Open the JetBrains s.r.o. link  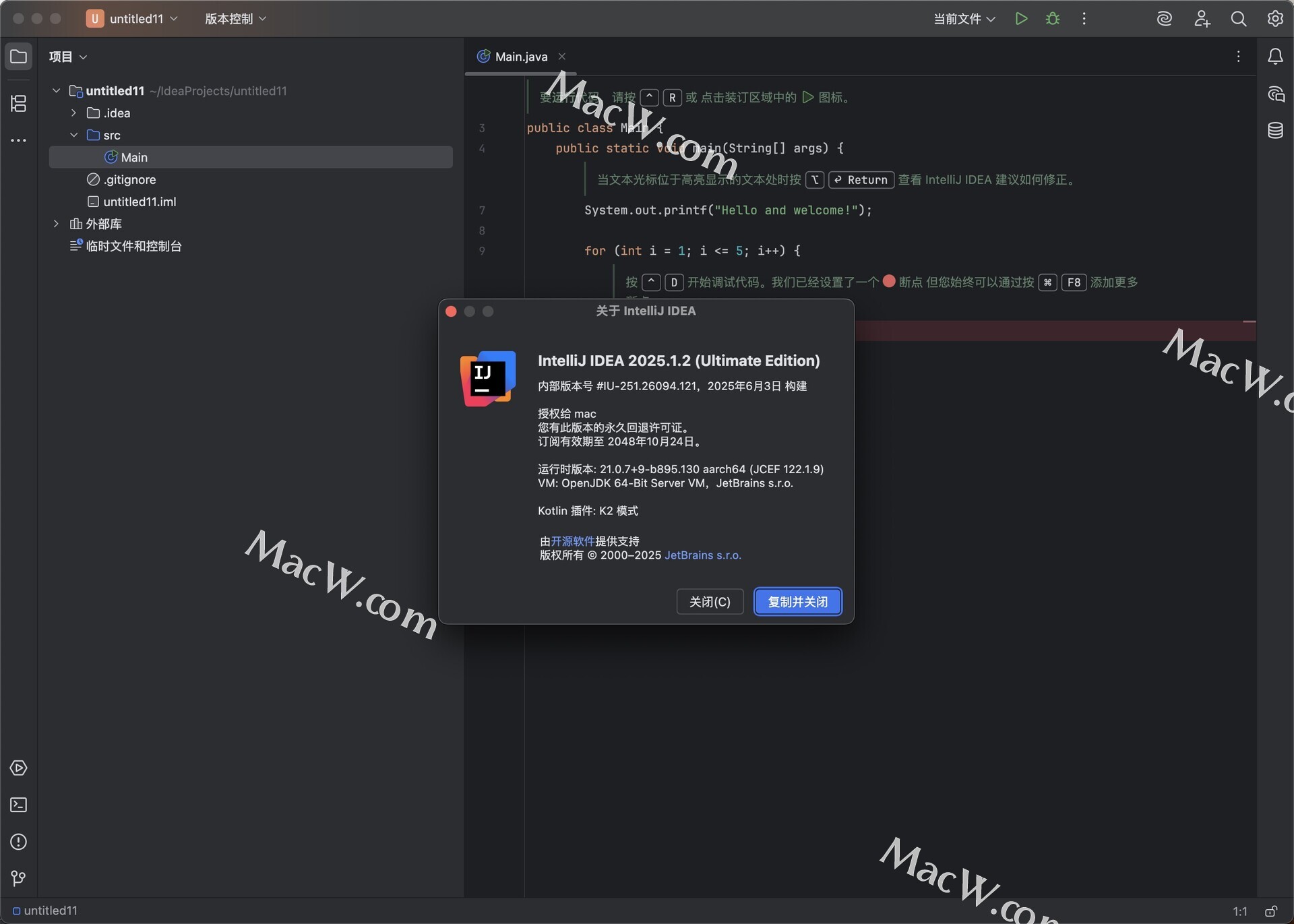click(x=703, y=555)
